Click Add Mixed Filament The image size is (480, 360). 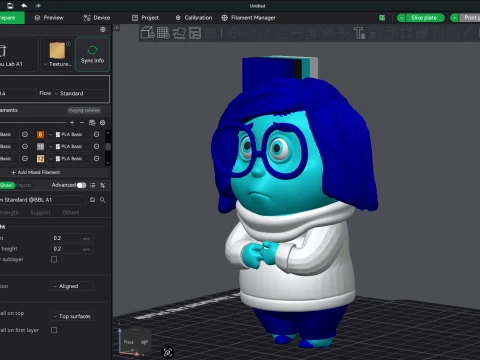pyautogui.click(x=36, y=172)
